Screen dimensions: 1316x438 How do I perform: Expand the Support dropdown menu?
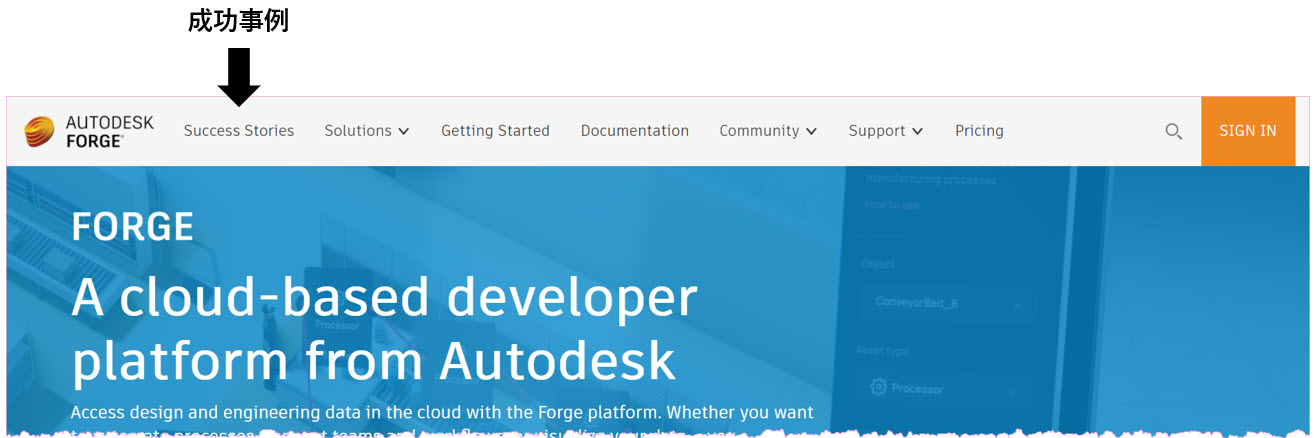[885, 131]
